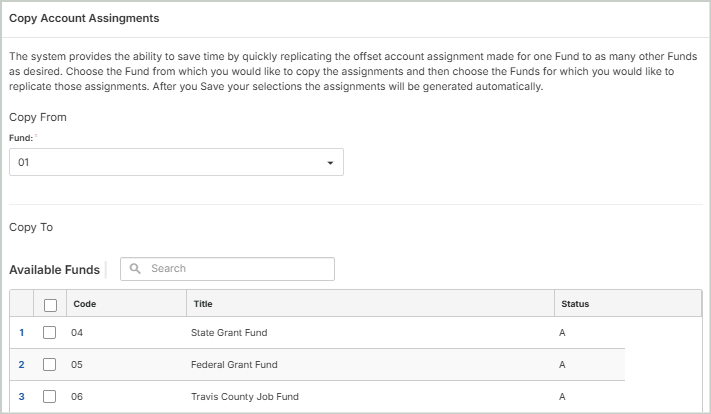Click the code 04 cell
This screenshot has height=414, width=711.
[x=77, y=332]
